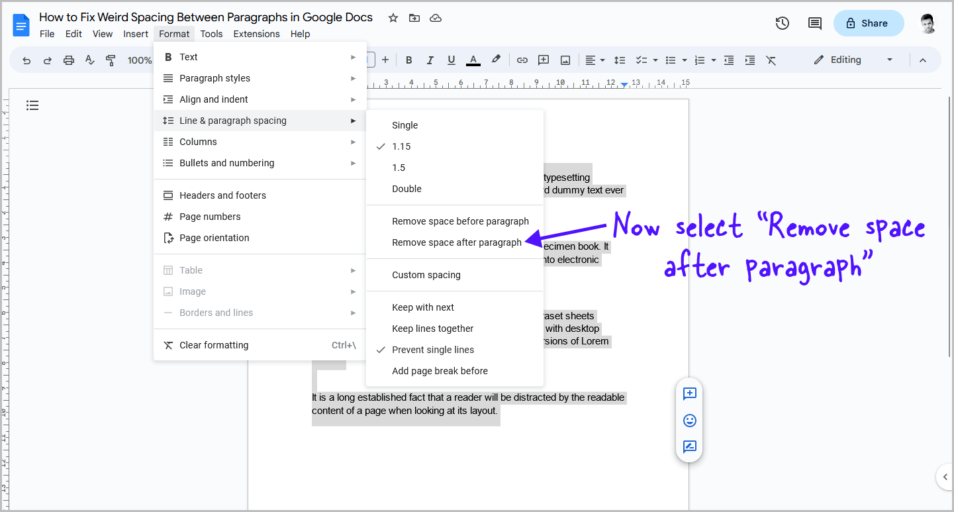Open the Extensions menu
The height and width of the screenshot is (512, 954).
pos(256,34)
